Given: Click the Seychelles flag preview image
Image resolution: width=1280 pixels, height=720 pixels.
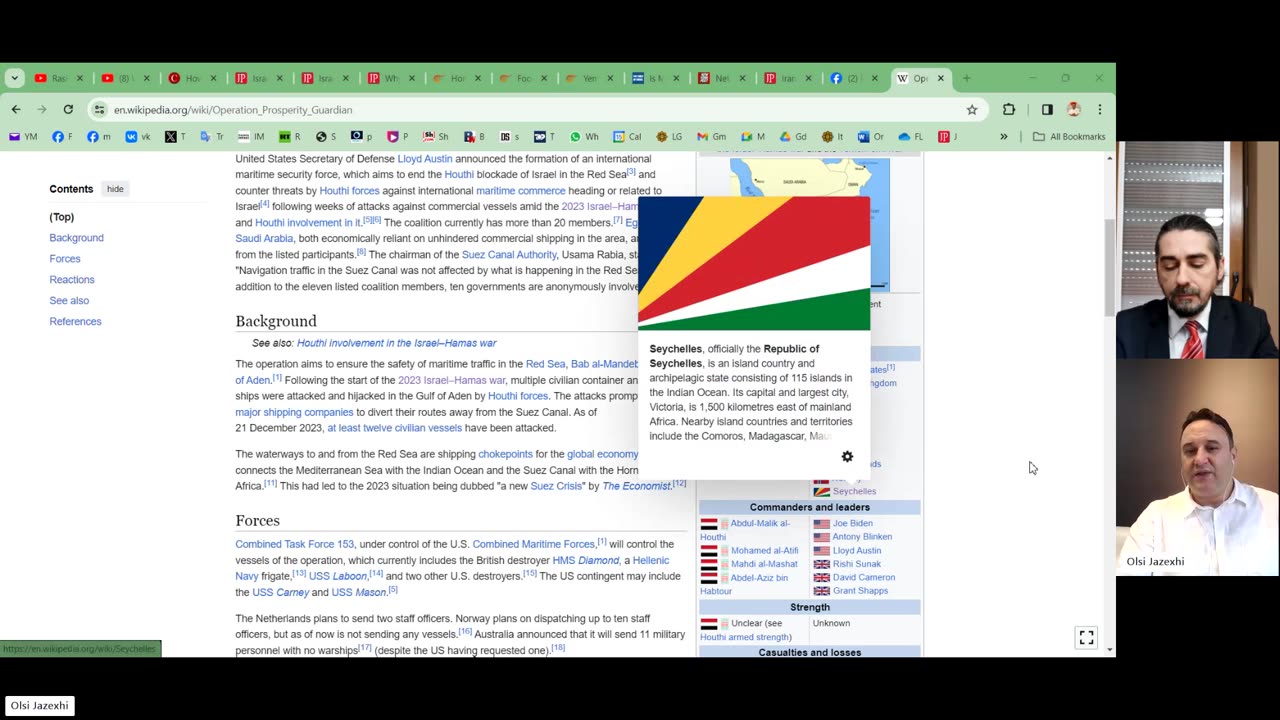Looking at the screenshot, I should 754,263.
